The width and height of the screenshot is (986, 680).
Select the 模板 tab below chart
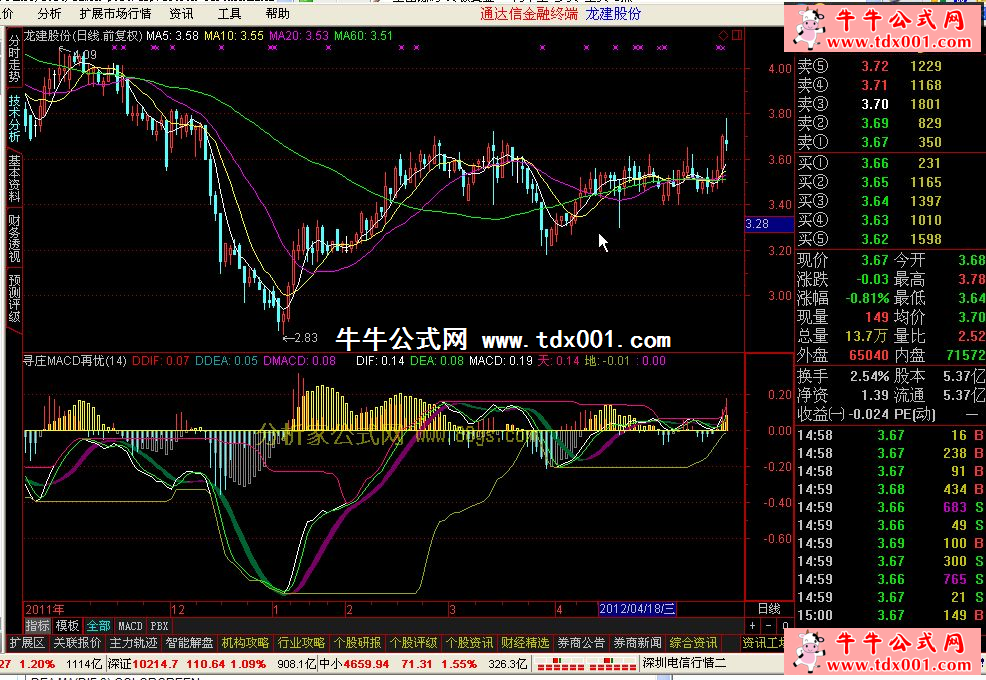[x=67, y=626]
